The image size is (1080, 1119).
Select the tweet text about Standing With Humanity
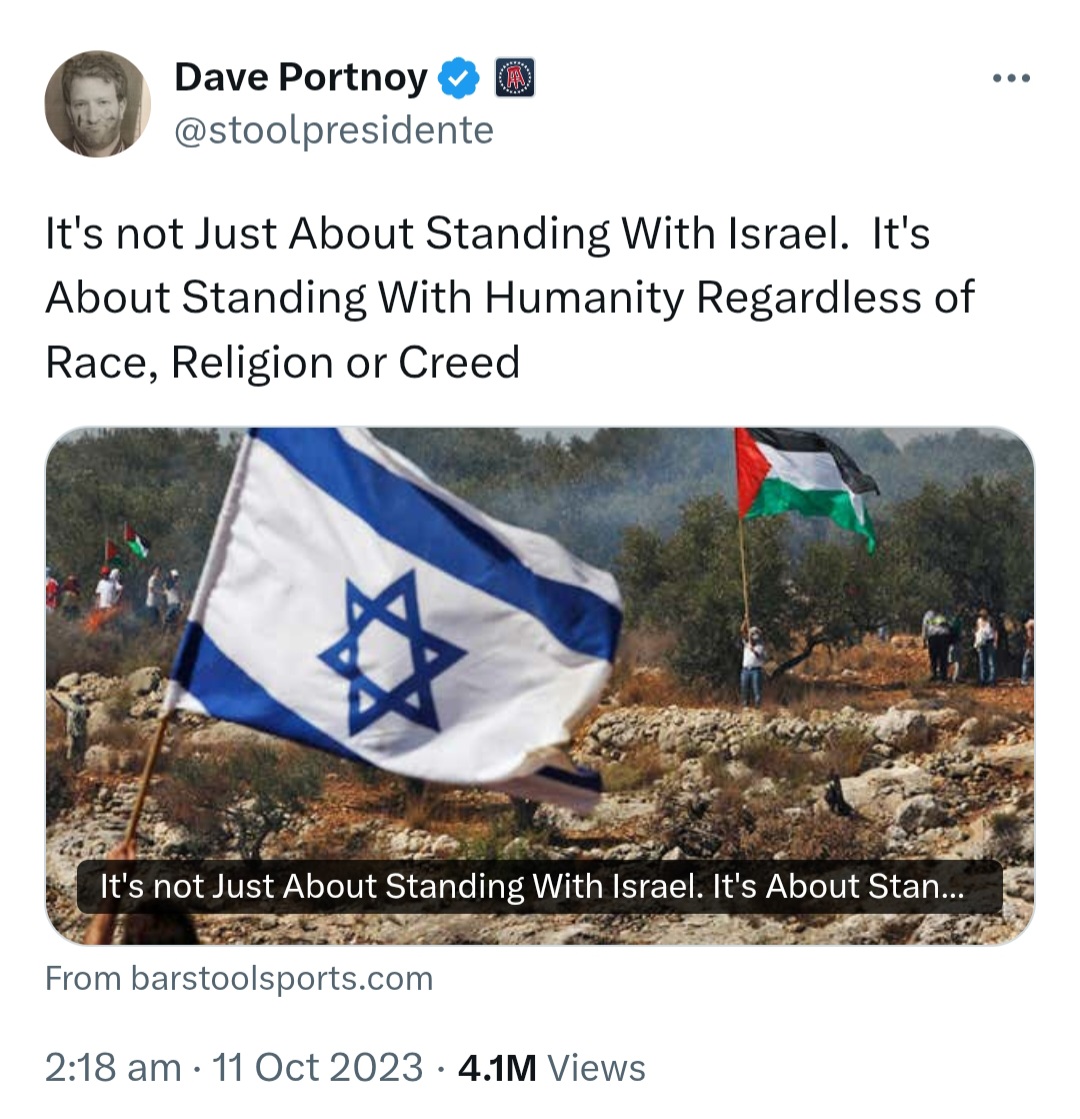pyautogui.click(x=510, y=298)
